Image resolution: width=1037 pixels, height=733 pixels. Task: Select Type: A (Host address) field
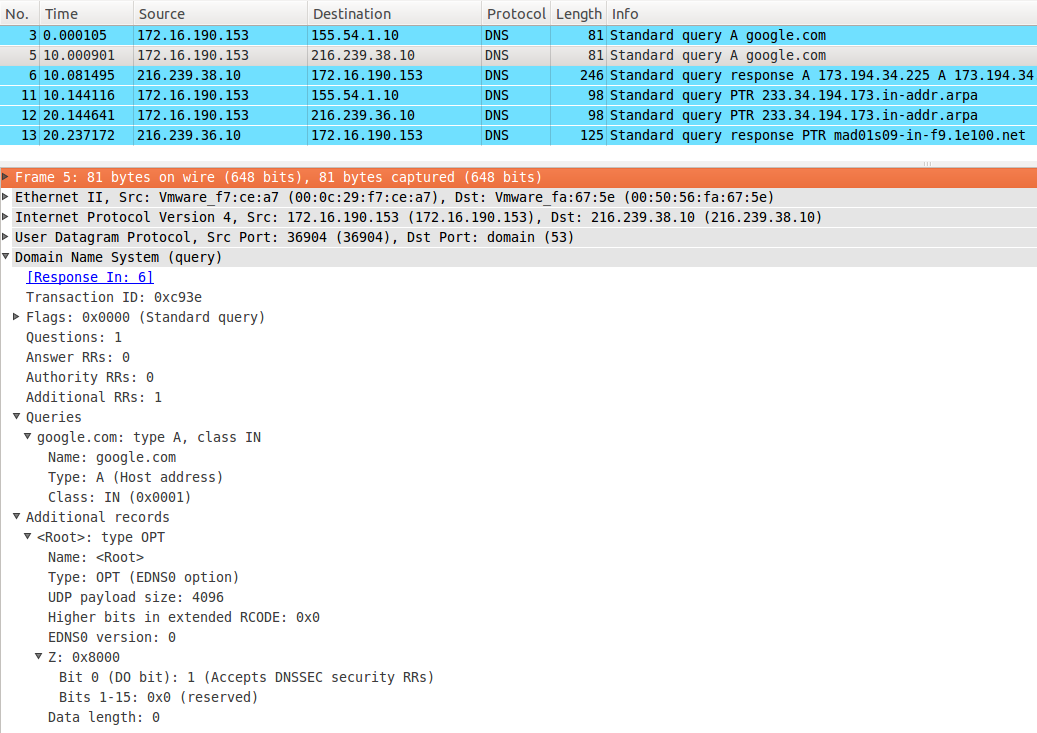pos(135,477)
